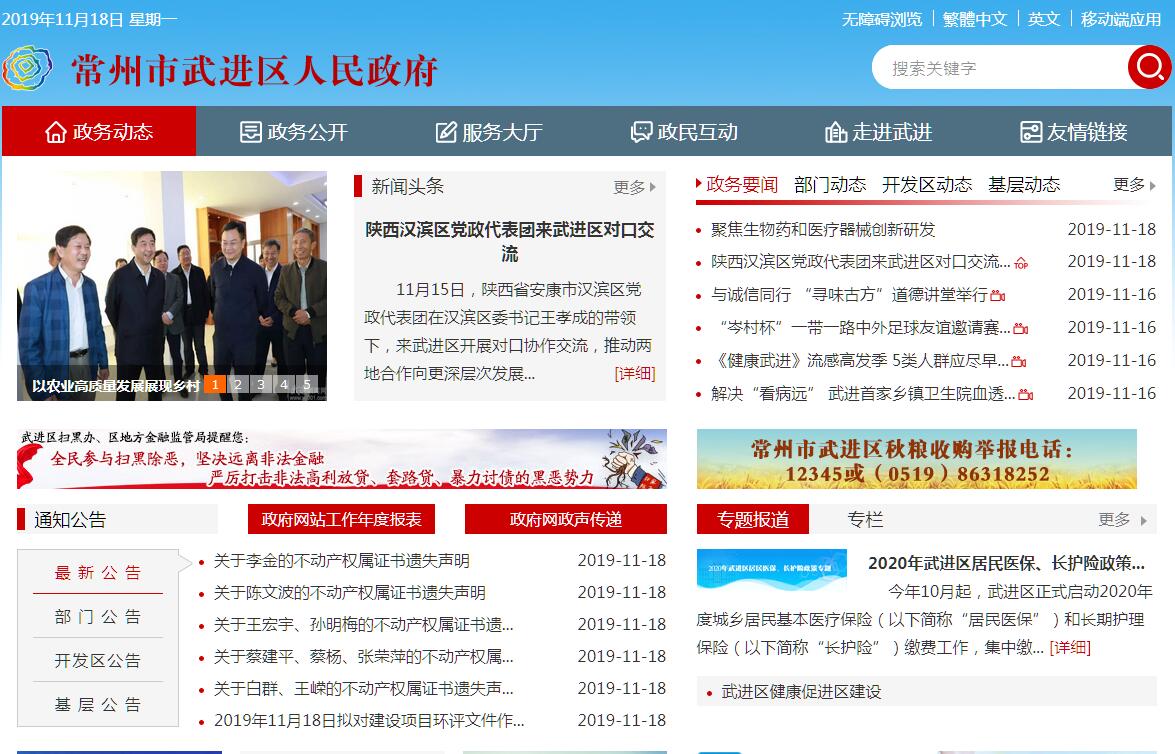Switch to 英文 English version
The width and height of the screenshot is (1175, 754).
[1044, 19]
